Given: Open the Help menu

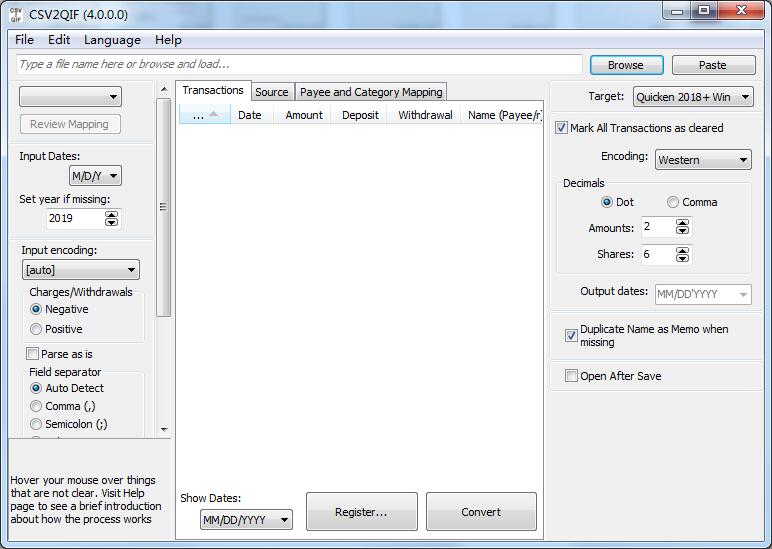Looking at the screenshot, I should click(168, 40).
